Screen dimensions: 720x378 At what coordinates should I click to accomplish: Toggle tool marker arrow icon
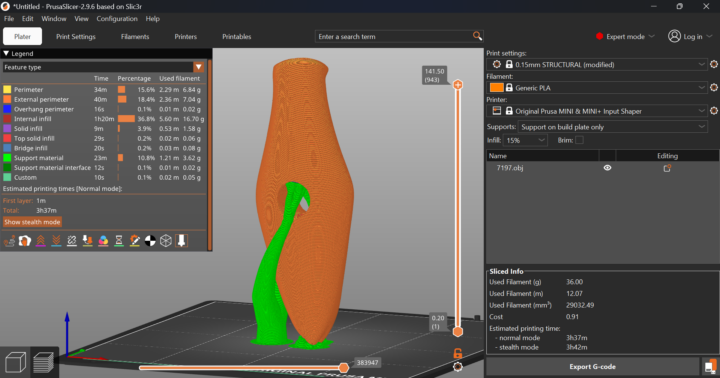[181, 241]
